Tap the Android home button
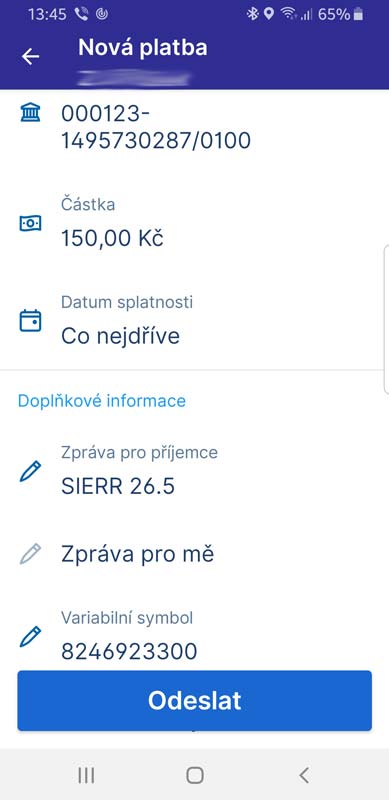Viewport: 389px width, 800px height. [194, 776]
